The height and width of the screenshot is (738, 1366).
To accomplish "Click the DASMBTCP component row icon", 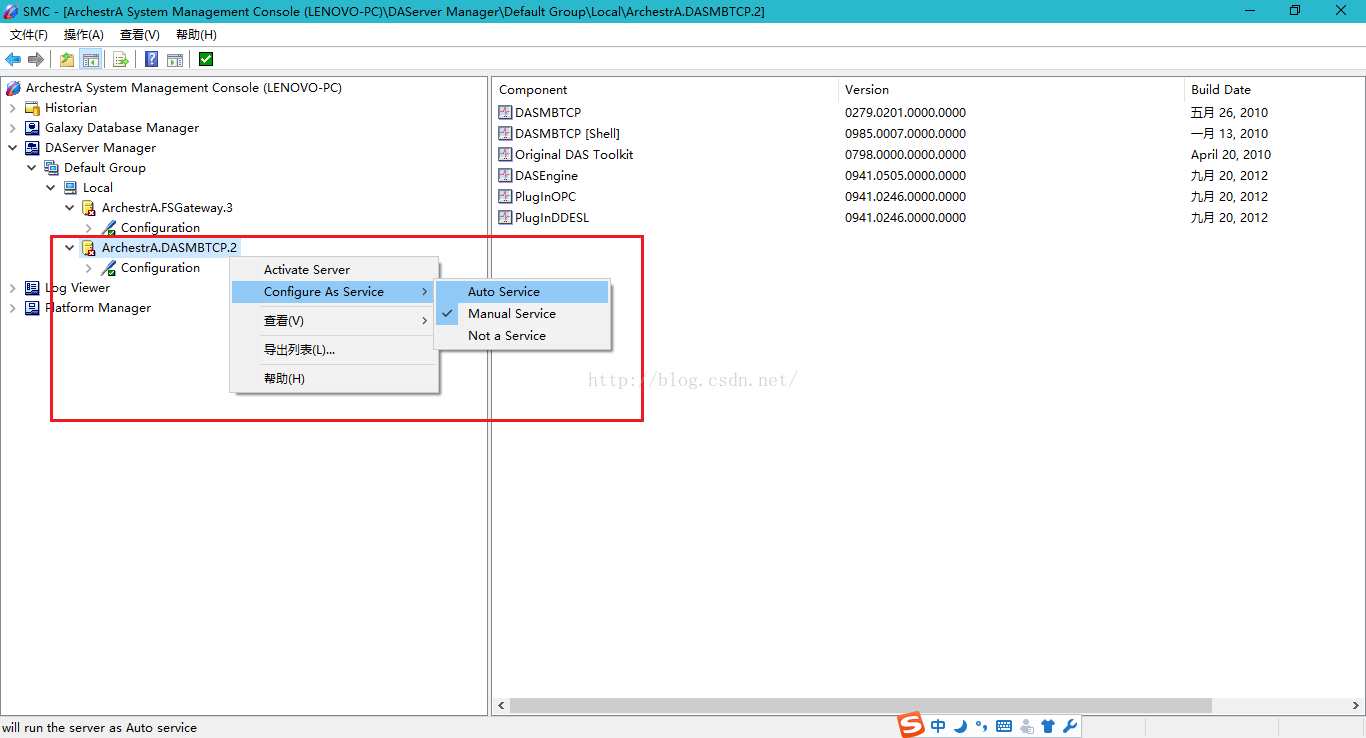I will [x=505, y=113].
